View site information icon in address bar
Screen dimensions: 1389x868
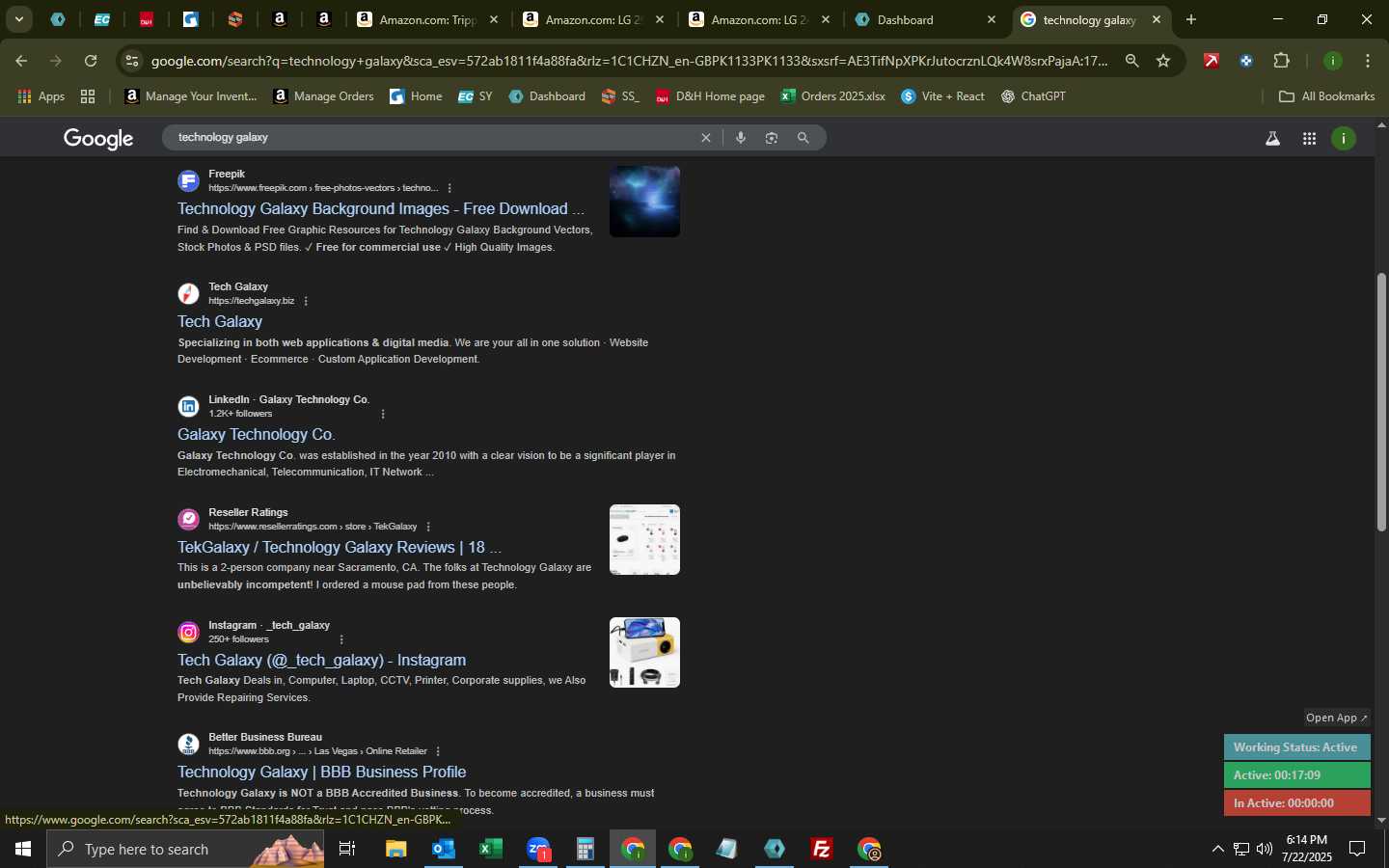[132, 61]
